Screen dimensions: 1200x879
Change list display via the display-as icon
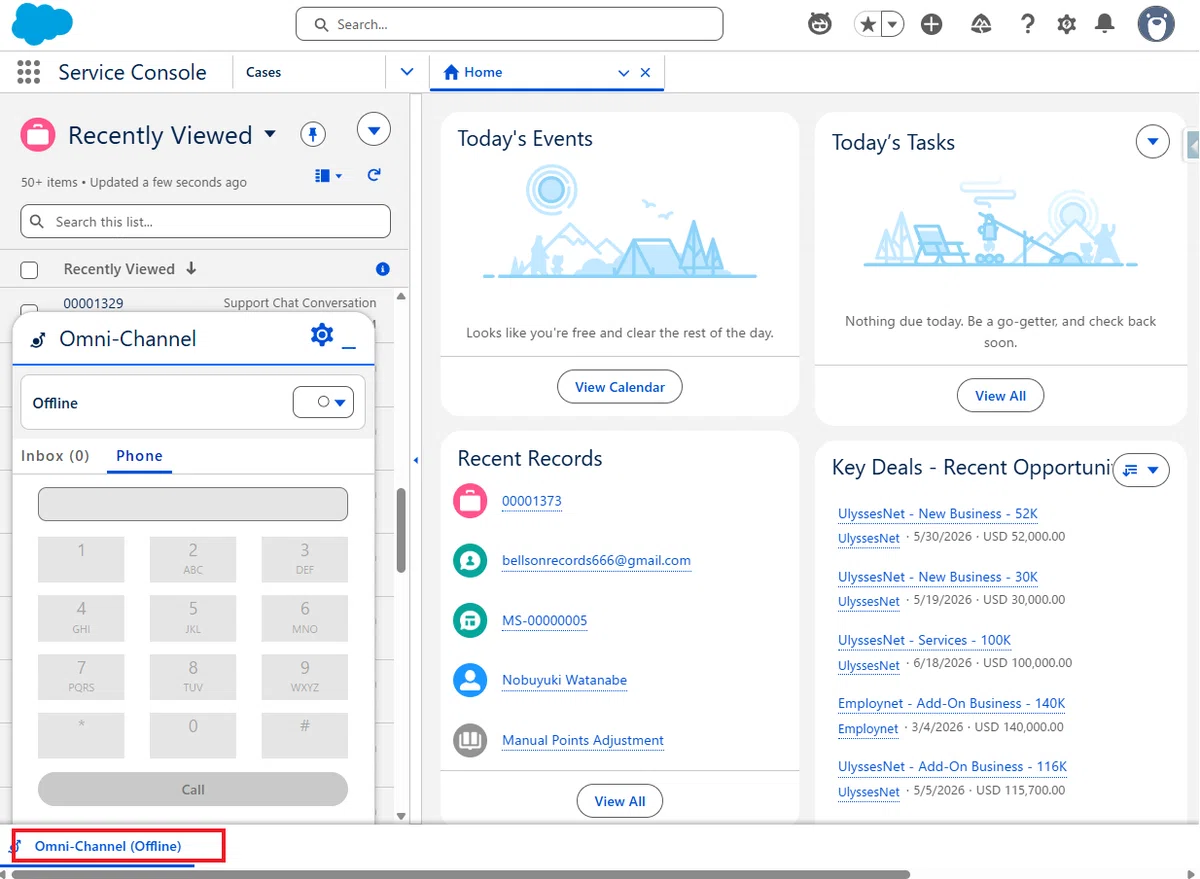click(329, 176)
